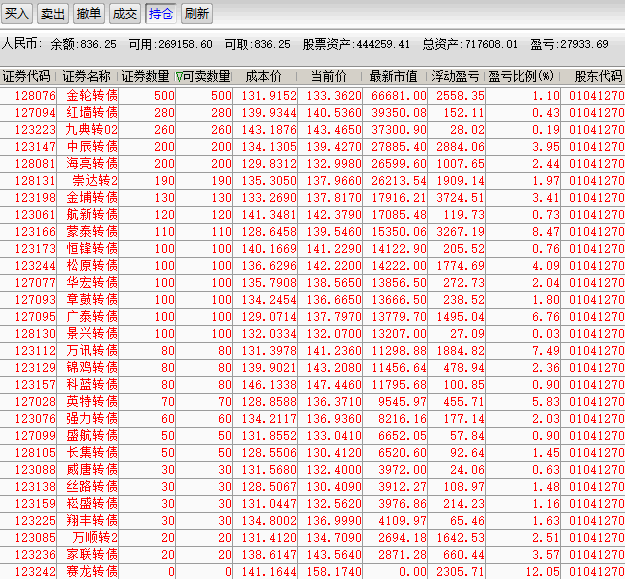Click market value 66681.00

[399, 96]
